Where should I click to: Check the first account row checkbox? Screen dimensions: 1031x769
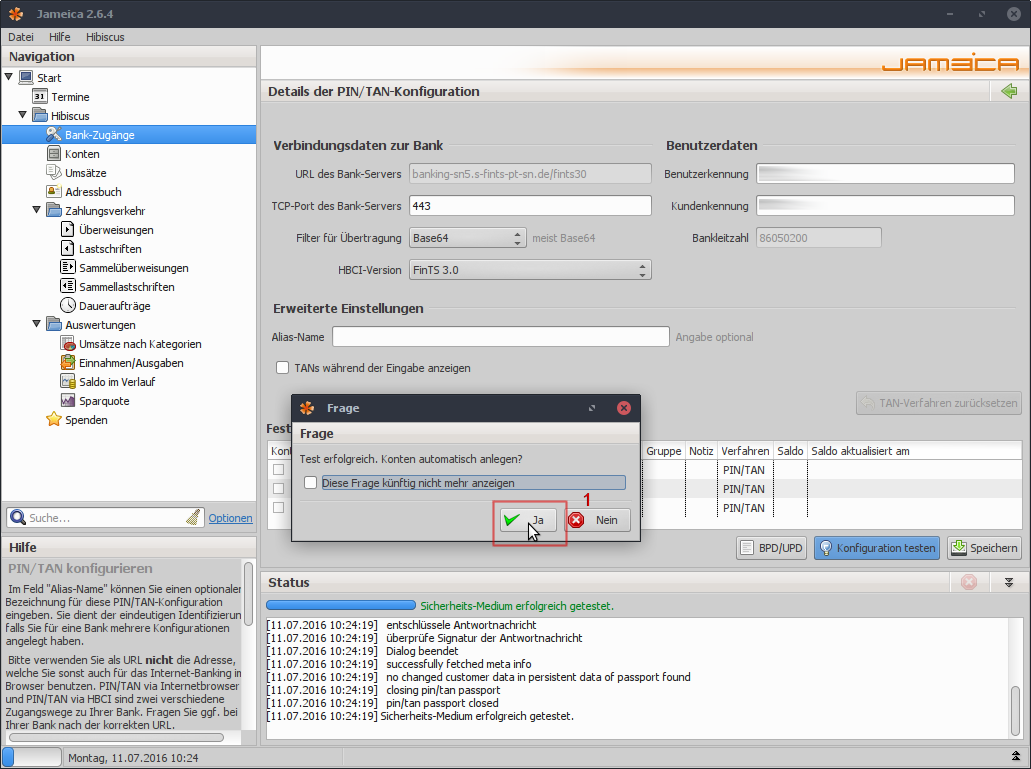(x=278, y=469)
